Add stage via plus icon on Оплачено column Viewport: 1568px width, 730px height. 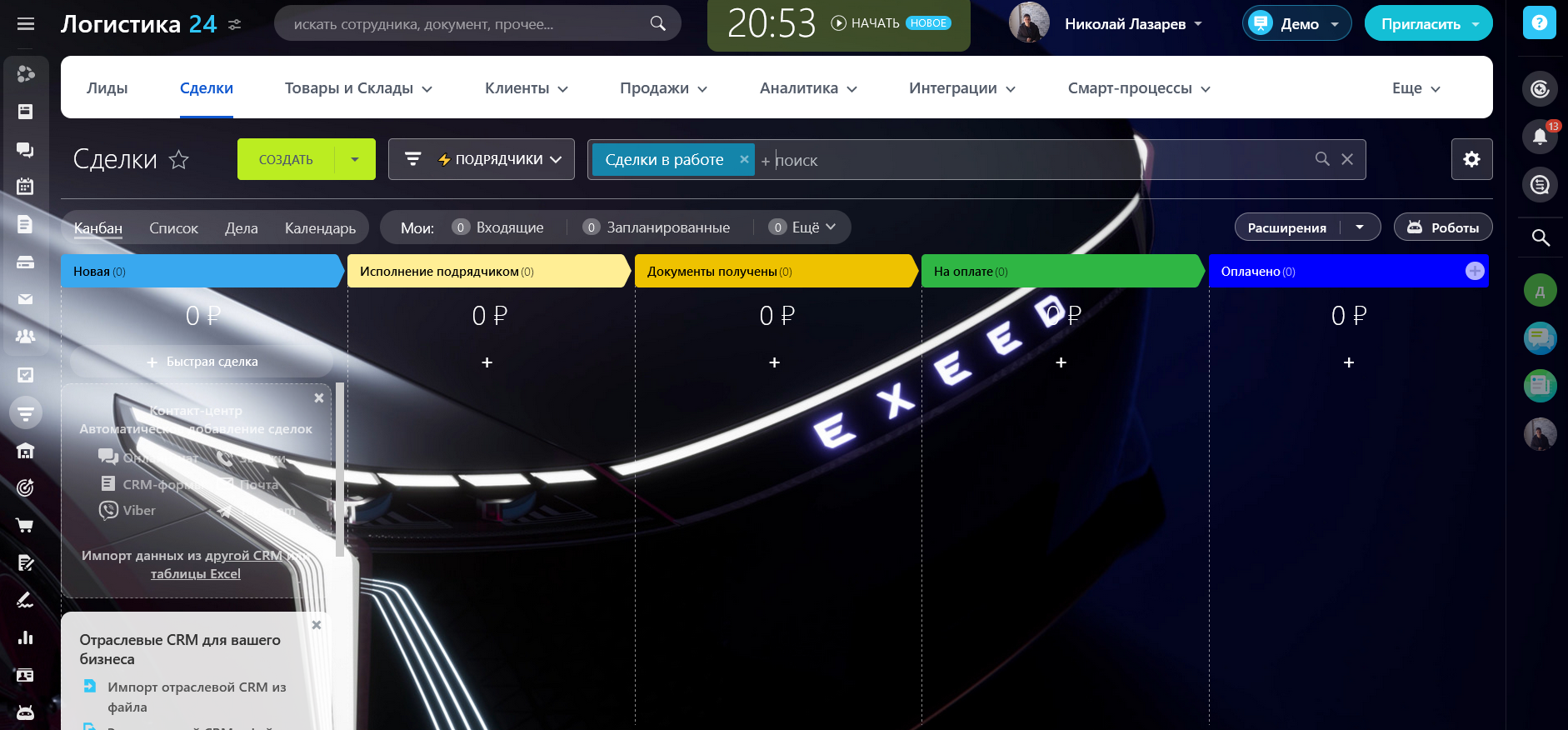pyautogui.click(x=1474, y=271)
